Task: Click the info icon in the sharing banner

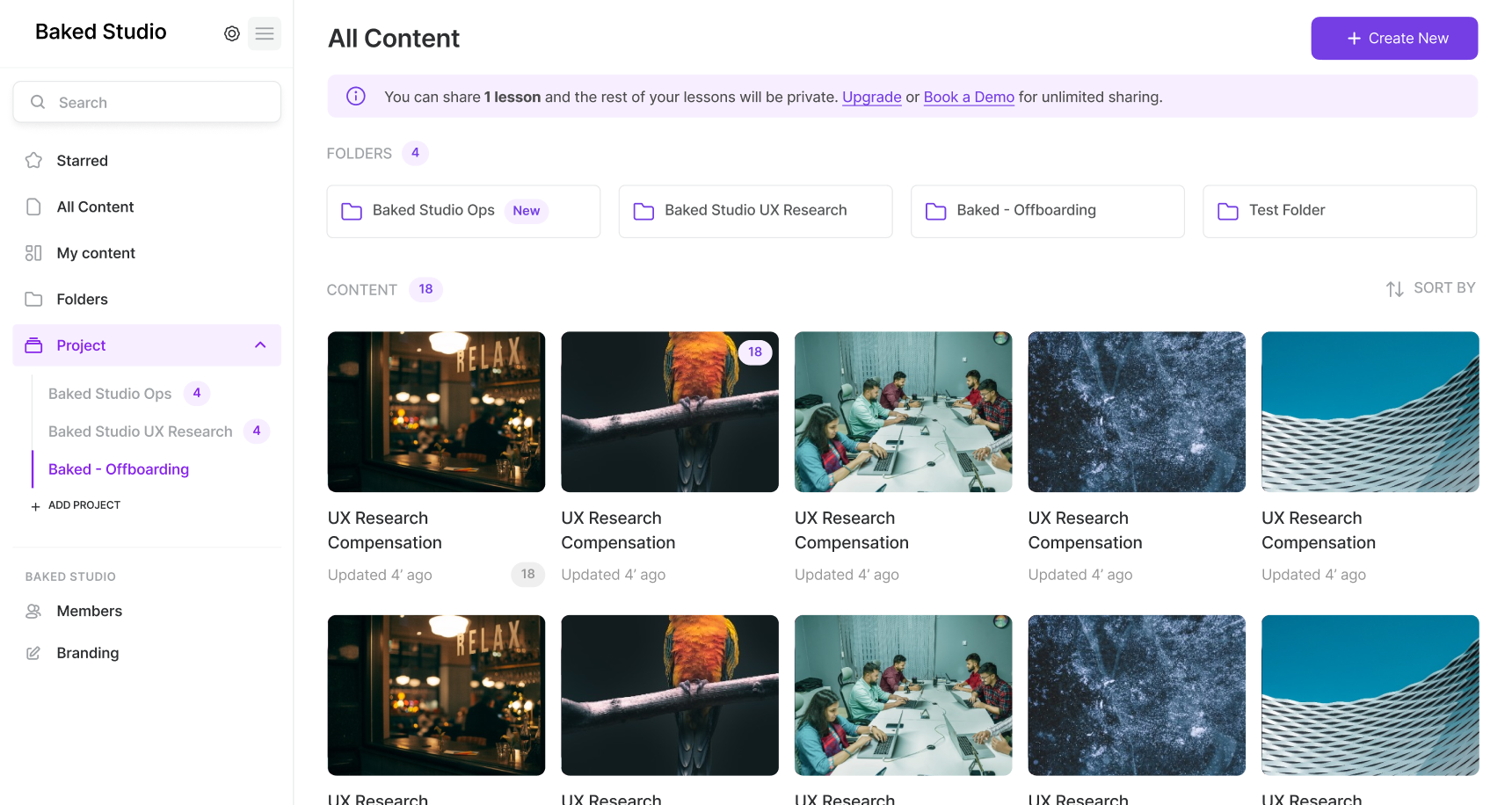Action: pos(355,96)
